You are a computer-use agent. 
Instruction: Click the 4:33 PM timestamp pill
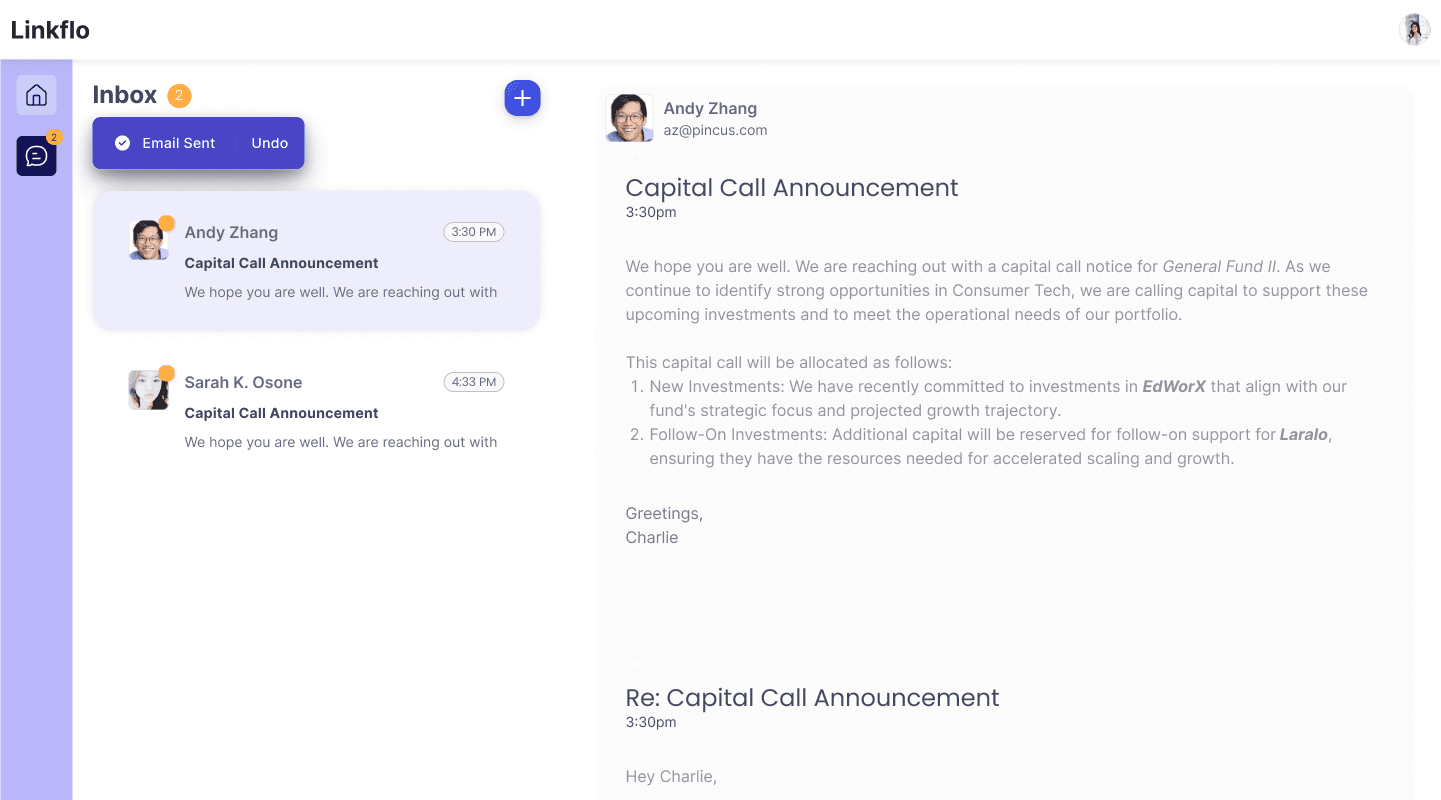[474, 382]
